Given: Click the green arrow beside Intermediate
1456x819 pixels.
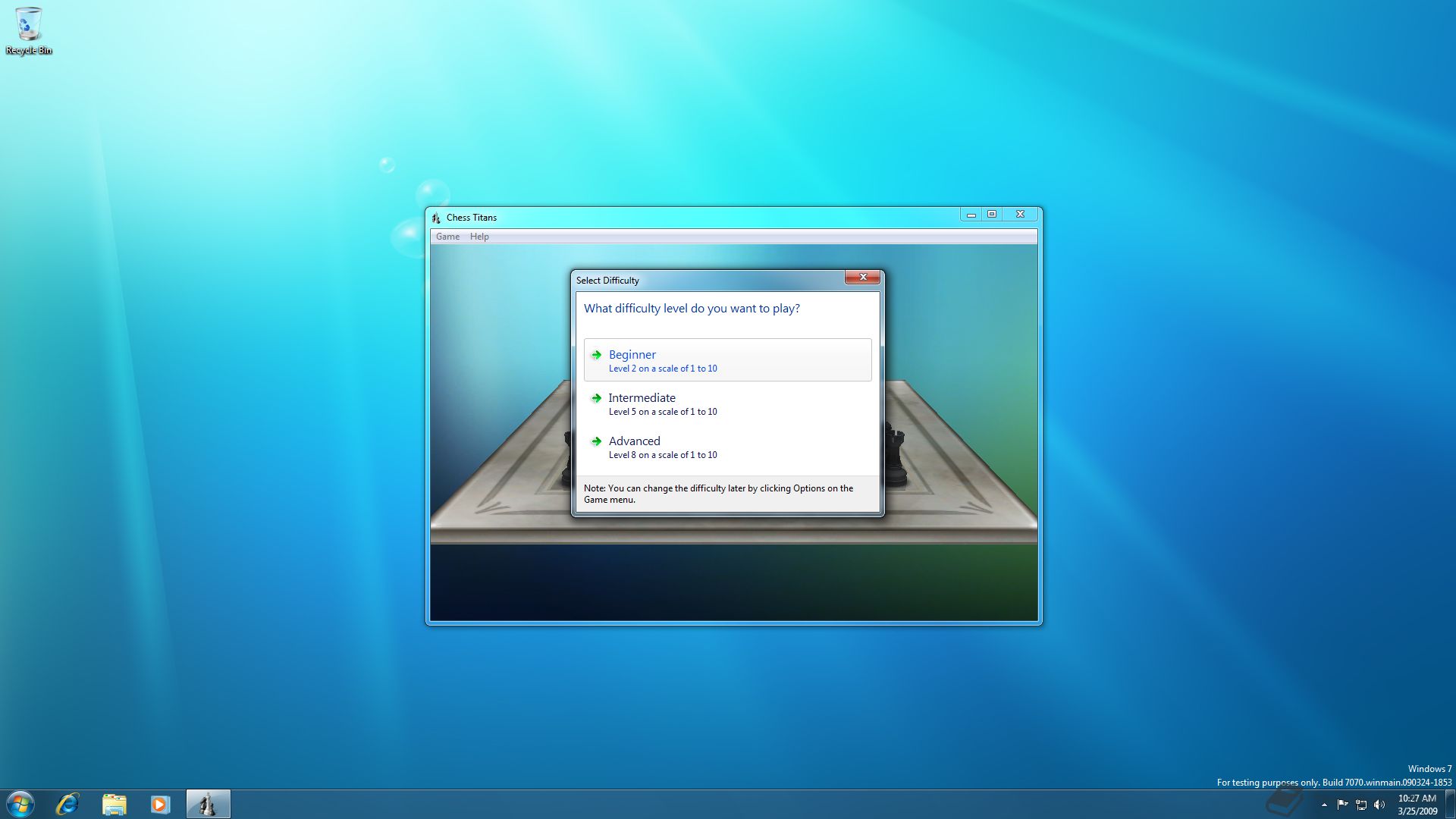Looking at the screenshot, I should click(x=597, y=398).
